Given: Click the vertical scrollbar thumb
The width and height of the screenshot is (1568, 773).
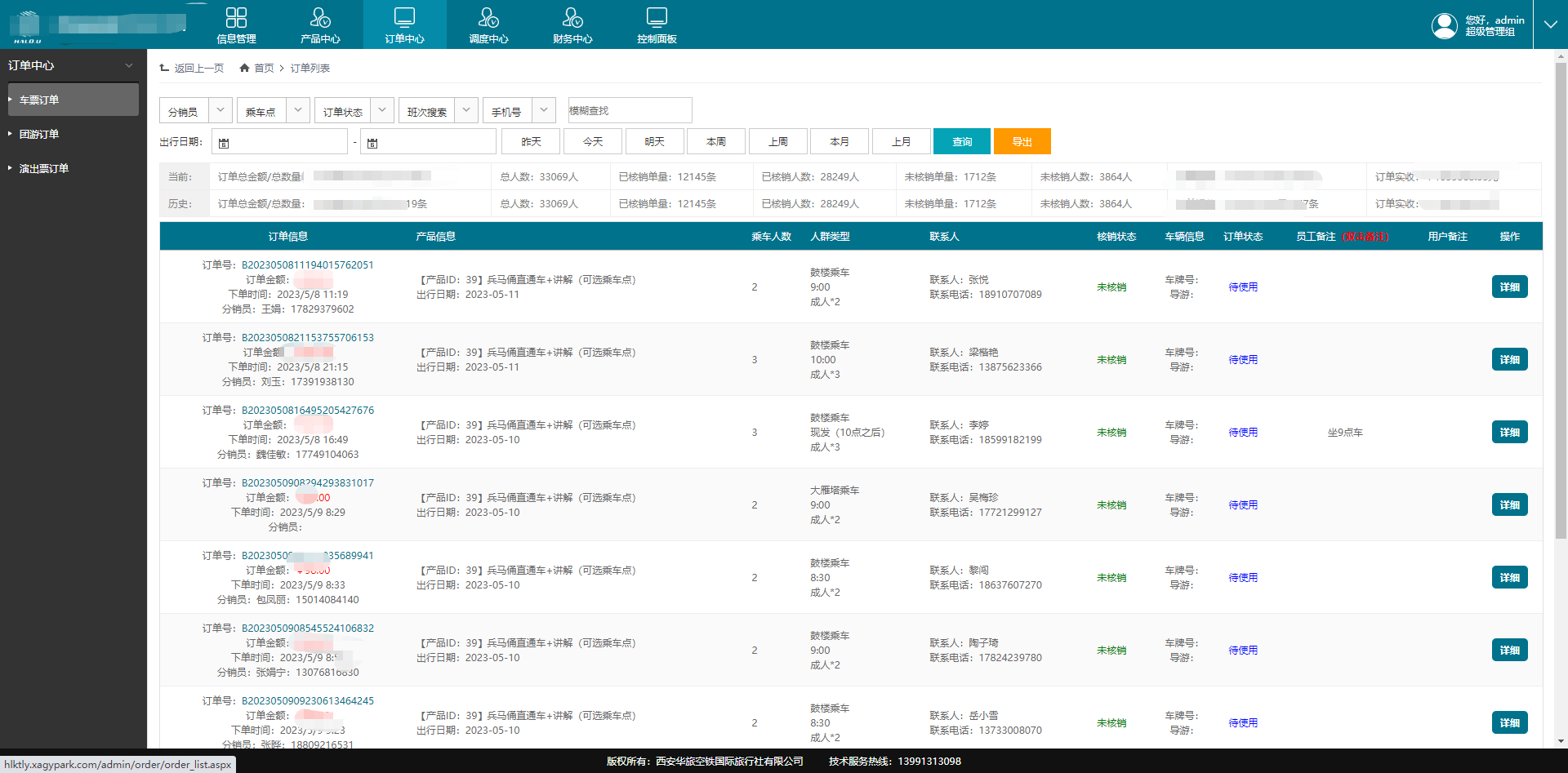Looking at the screenshot, I should click(x=1561, y=302).
